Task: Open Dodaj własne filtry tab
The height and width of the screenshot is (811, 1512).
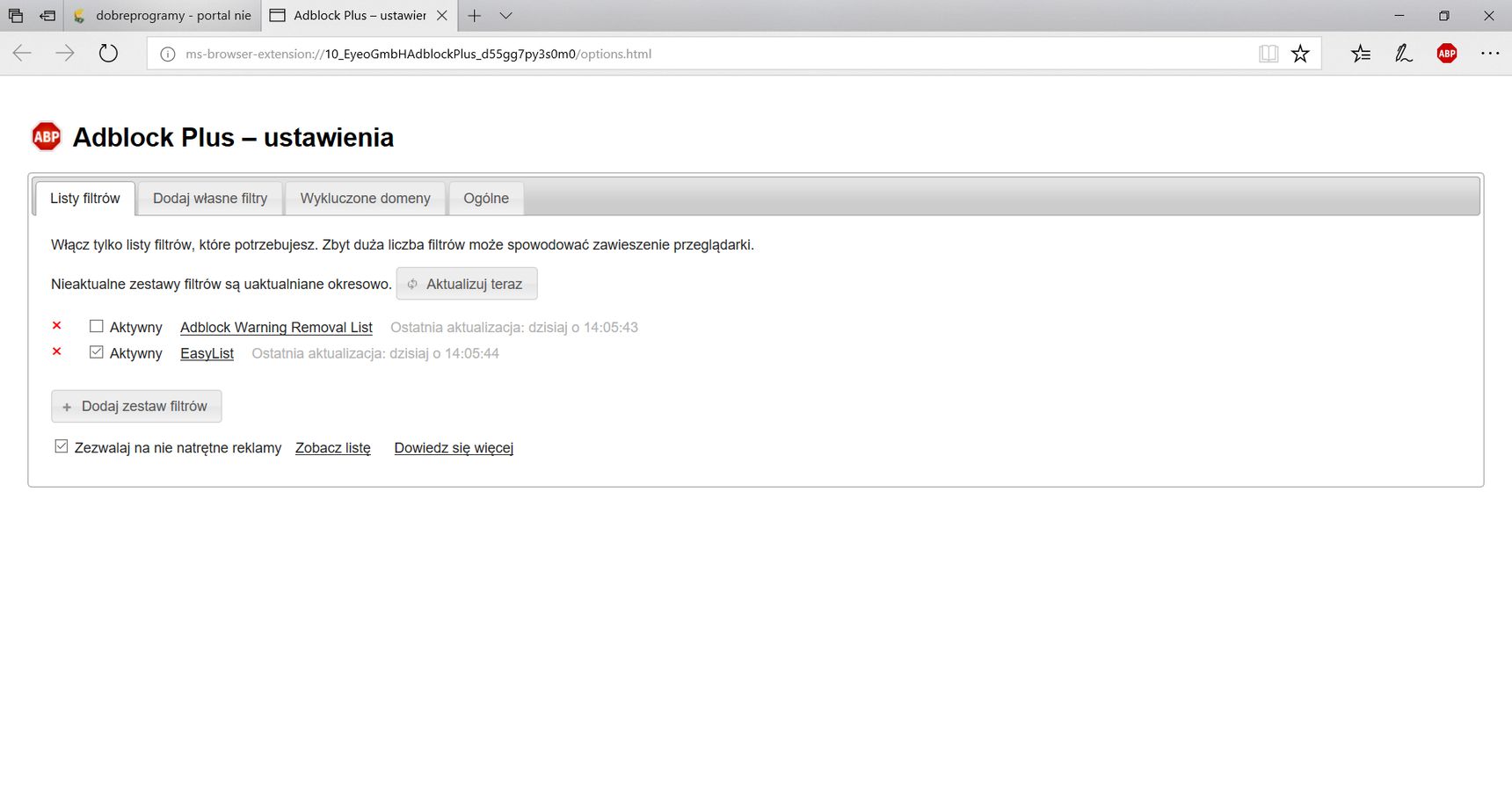Action: 210,199
